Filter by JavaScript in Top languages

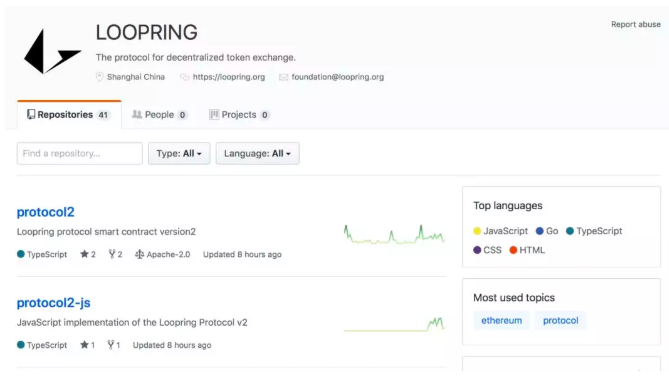tap(501, 231)
